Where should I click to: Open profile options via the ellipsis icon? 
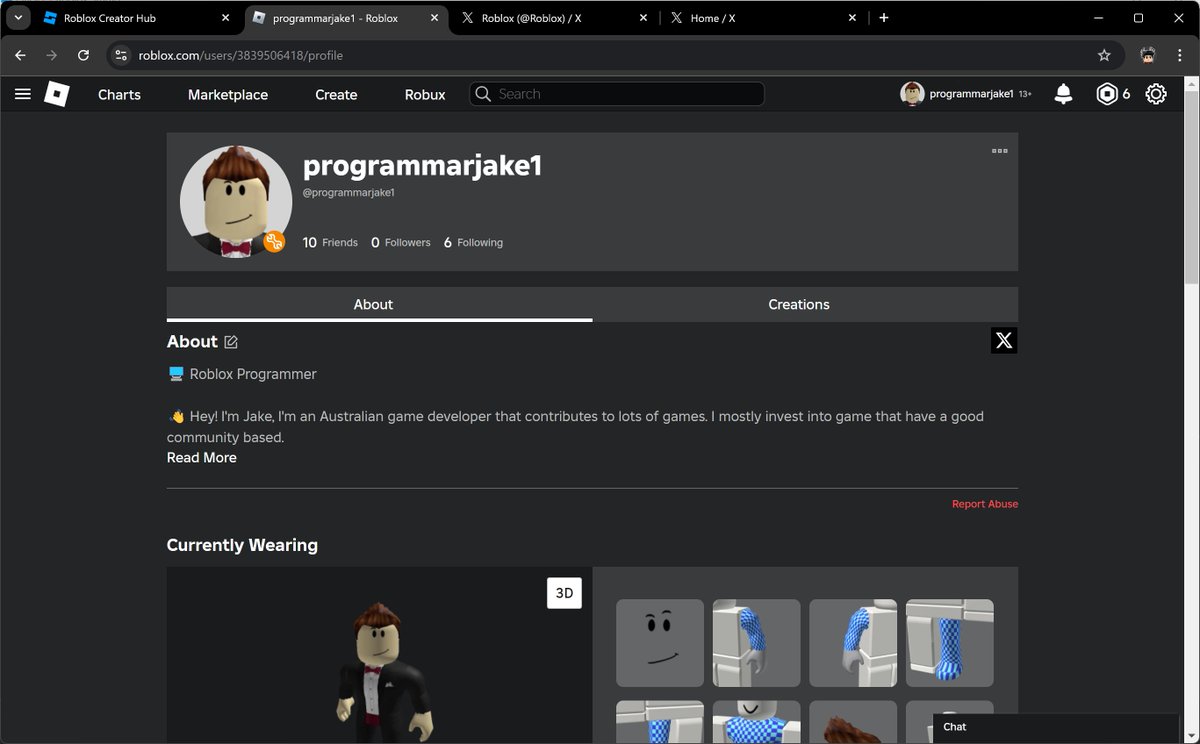(999, 151)
